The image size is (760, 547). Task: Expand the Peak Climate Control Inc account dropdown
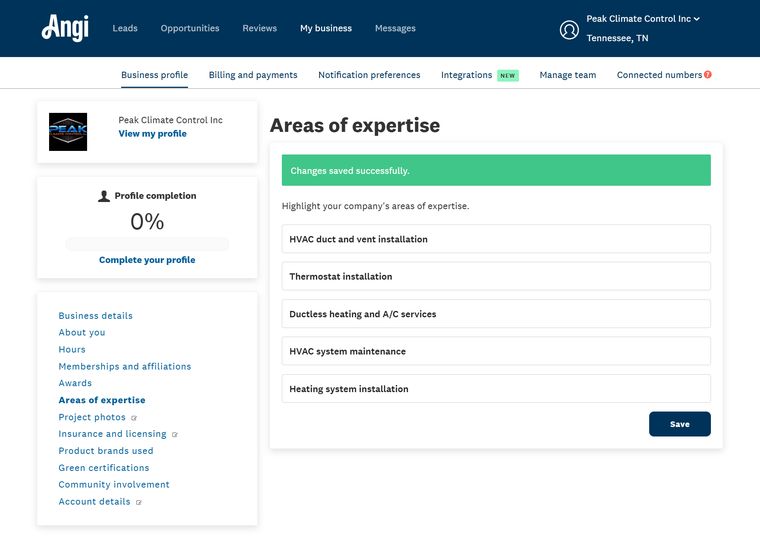643,19
